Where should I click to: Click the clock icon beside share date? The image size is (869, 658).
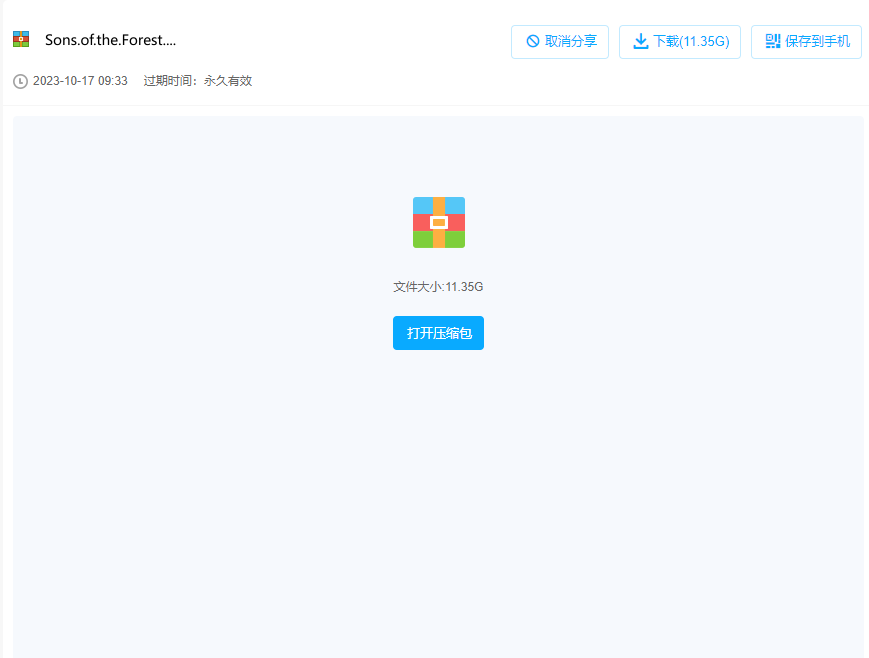[x=21, y=81]
